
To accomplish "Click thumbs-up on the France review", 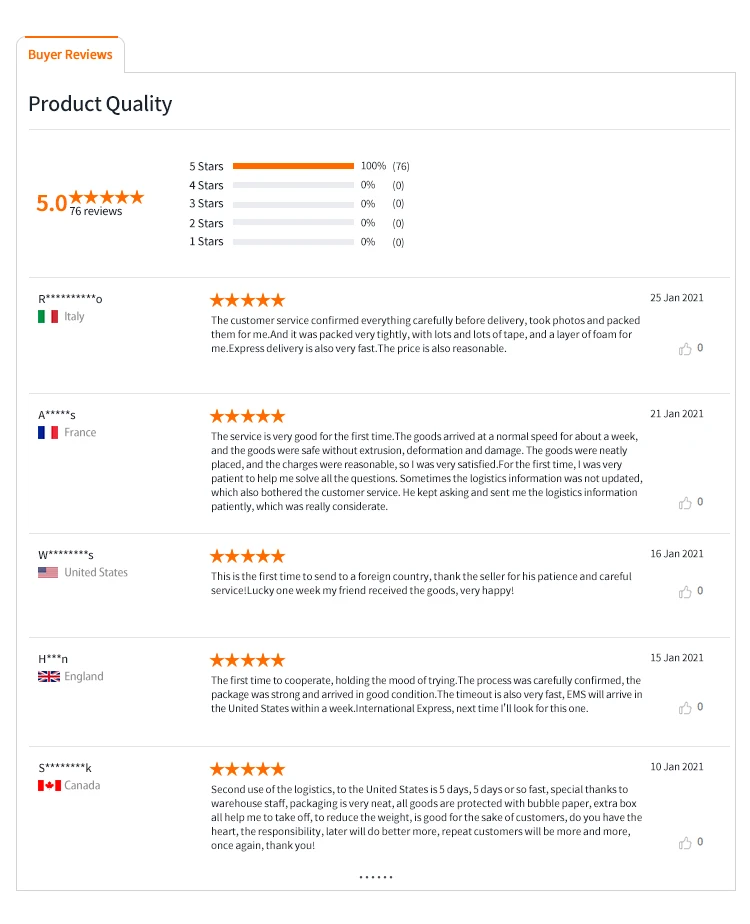I will [x=685, y=503].
